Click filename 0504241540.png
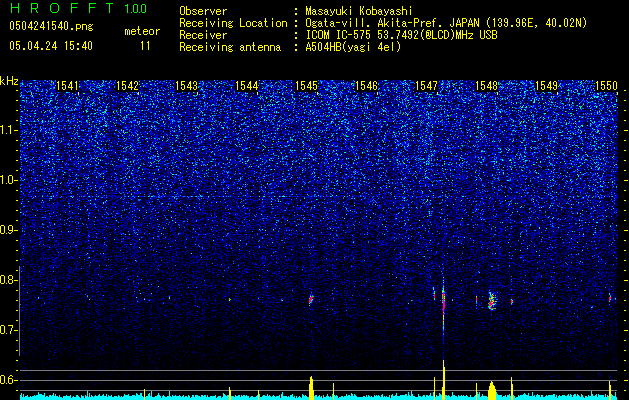 click(51, 26)
